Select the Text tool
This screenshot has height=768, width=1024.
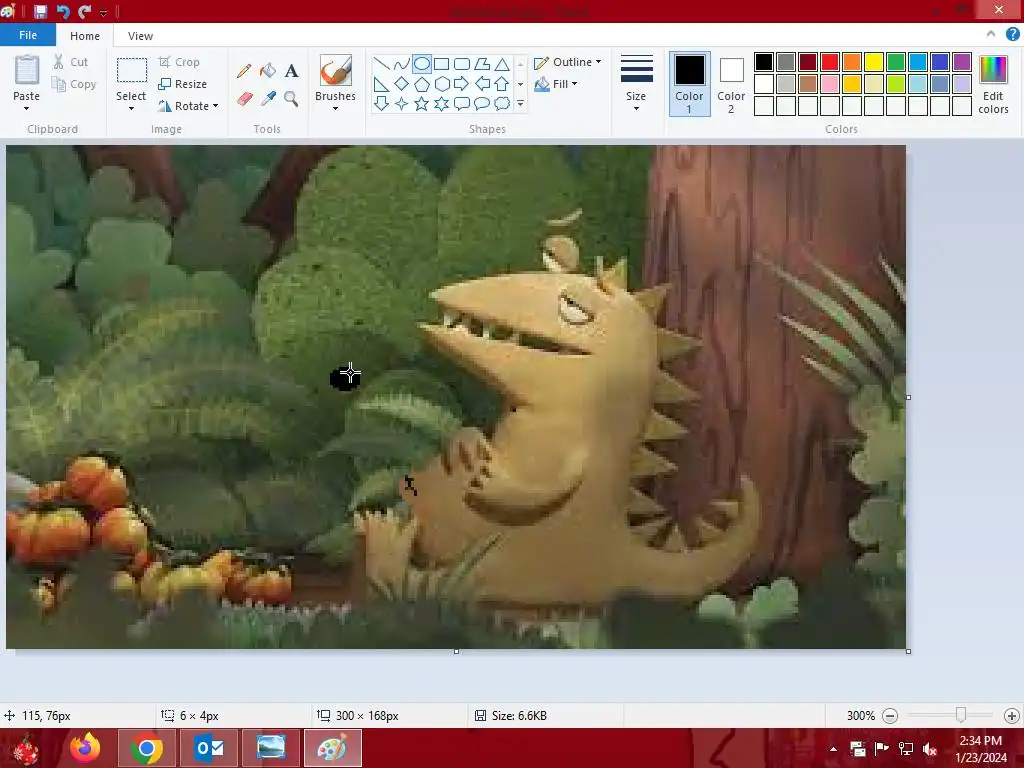pyautogui.click(x=291, y=71)
